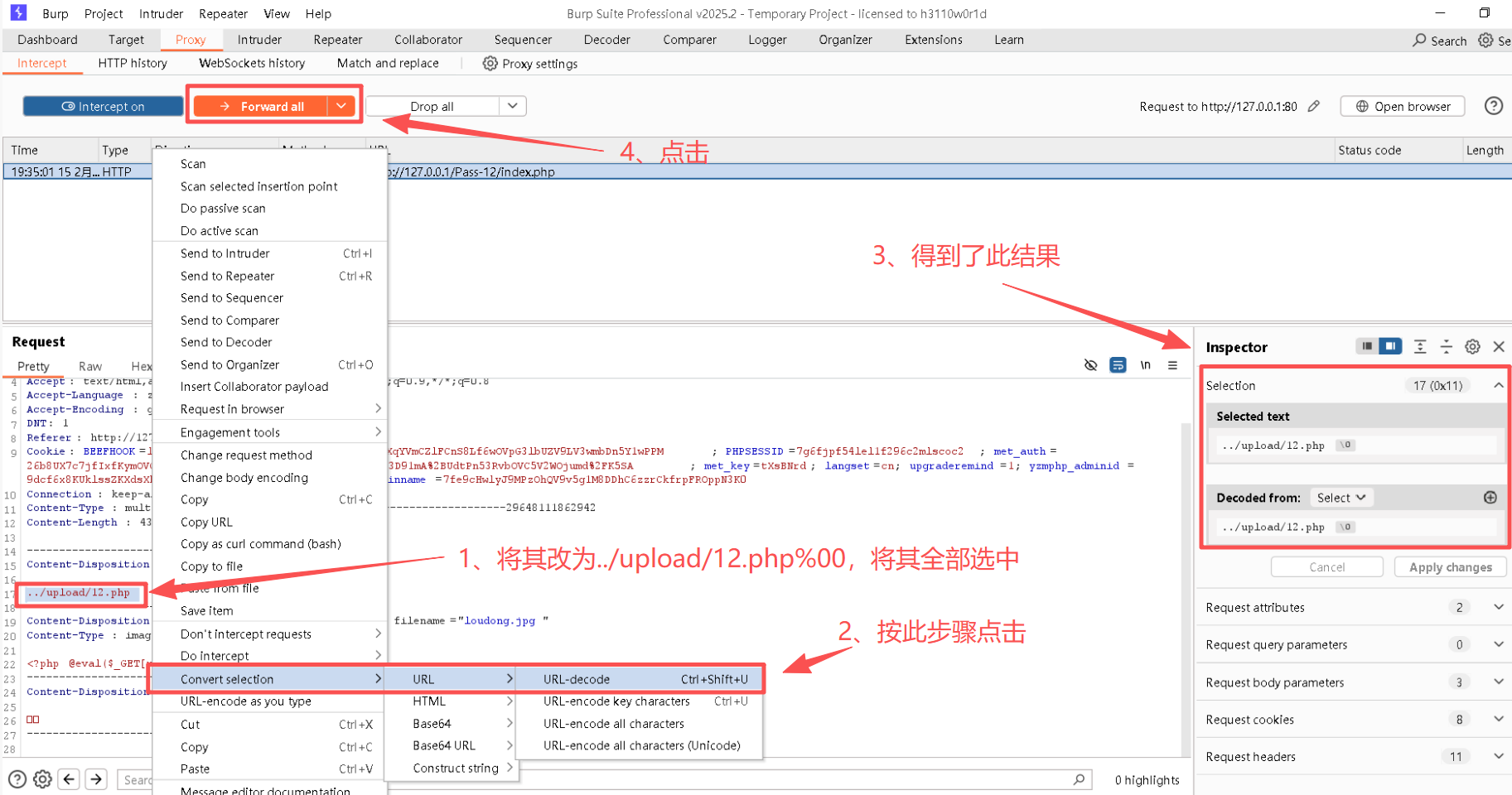Click the Burp Suite logo icon
Image resolution: width=1512 pixels, height=795 pixels.
(x=18, y=12)
